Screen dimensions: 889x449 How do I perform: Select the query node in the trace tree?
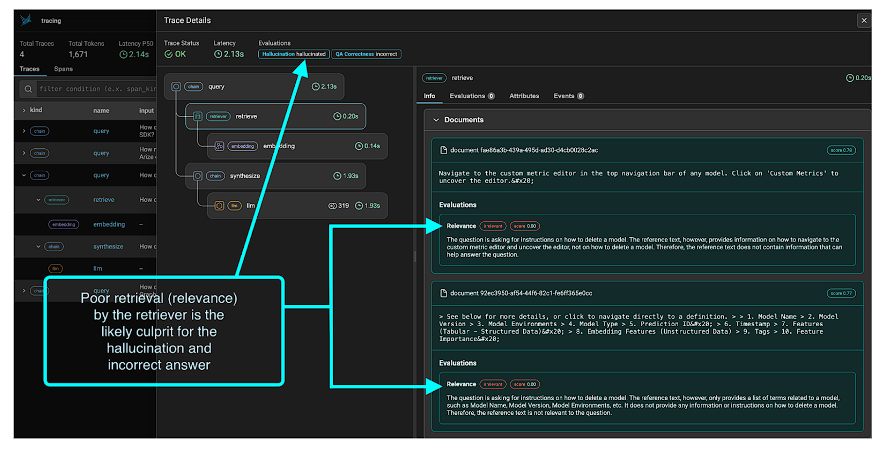255,87
